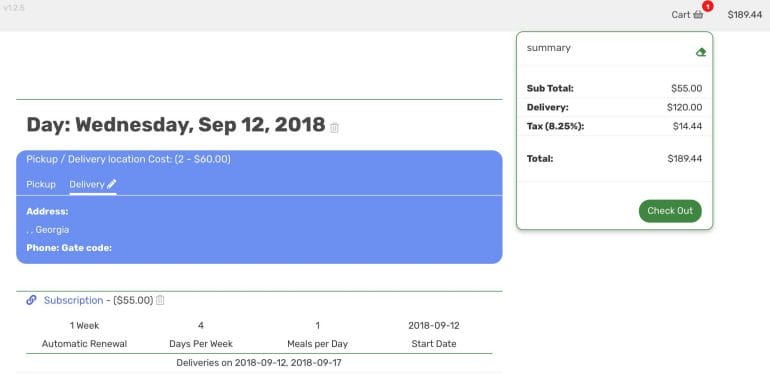Select the Delivery tab

tap(87, 185)
